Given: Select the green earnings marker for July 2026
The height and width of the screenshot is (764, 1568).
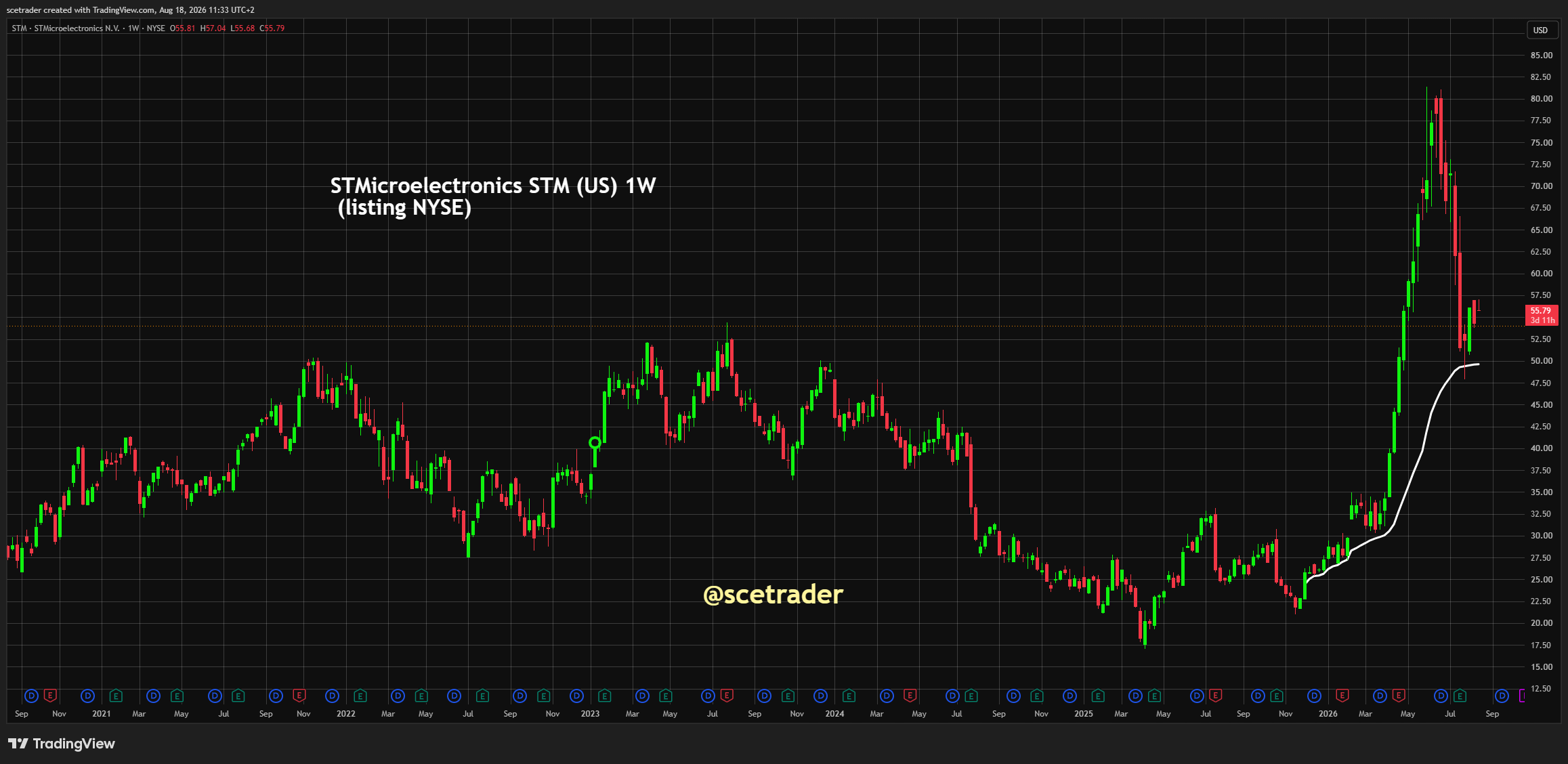Looking at the screenshot, I should click(1460, 696).
